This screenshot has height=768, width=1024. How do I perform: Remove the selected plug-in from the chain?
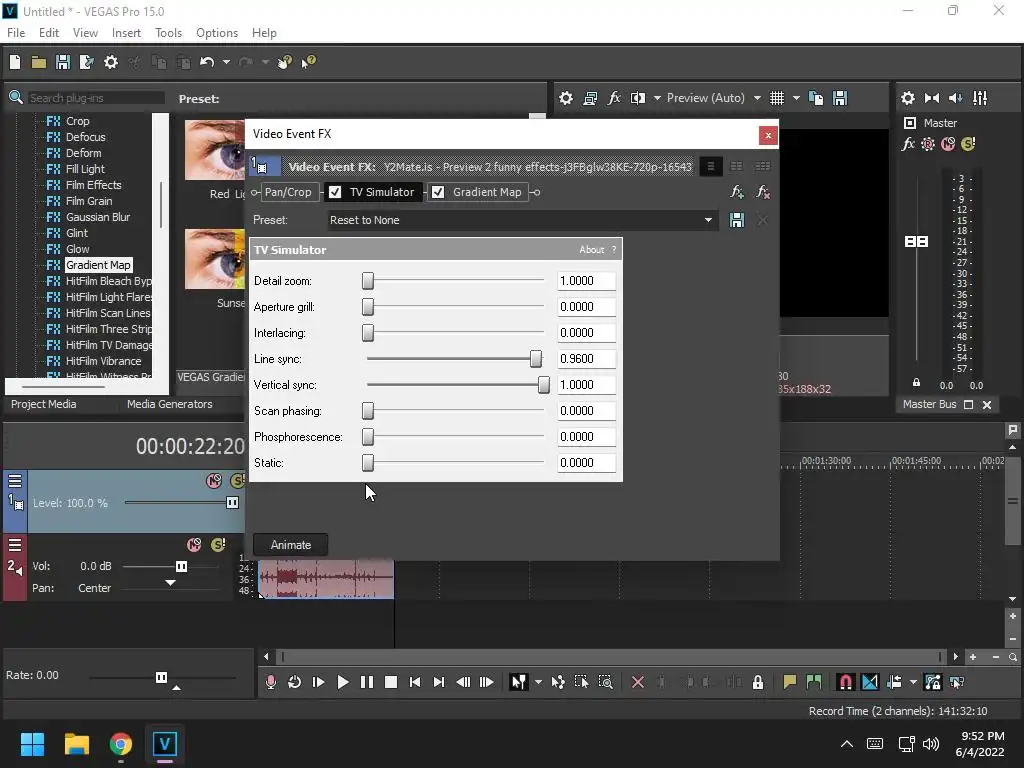click(x=762, y=192)
